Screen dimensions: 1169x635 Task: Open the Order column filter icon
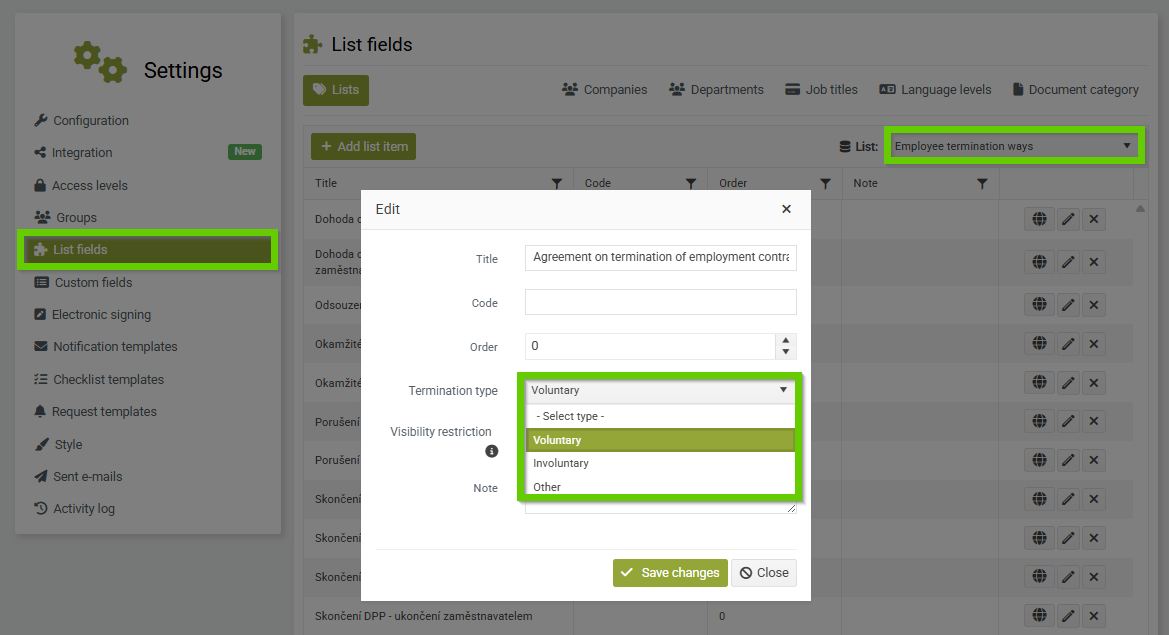tap(825, 183)
